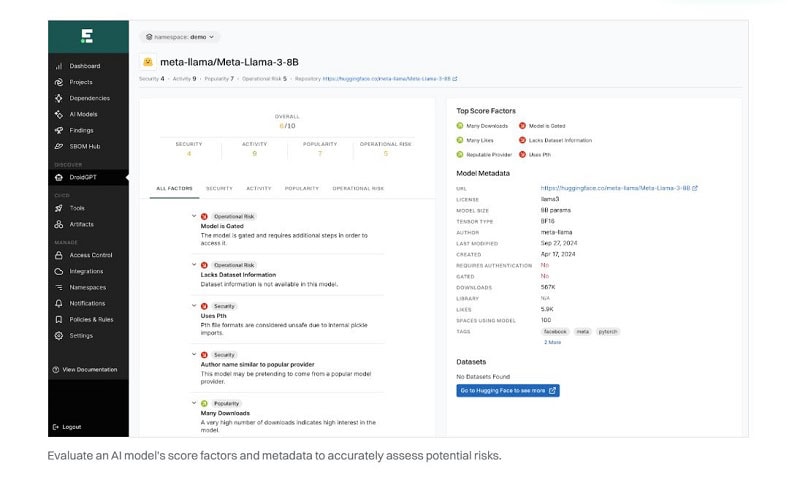Screen dimensions: 800x496
Task: Click the No Datasets Found text
Action: tap(483, 377)
